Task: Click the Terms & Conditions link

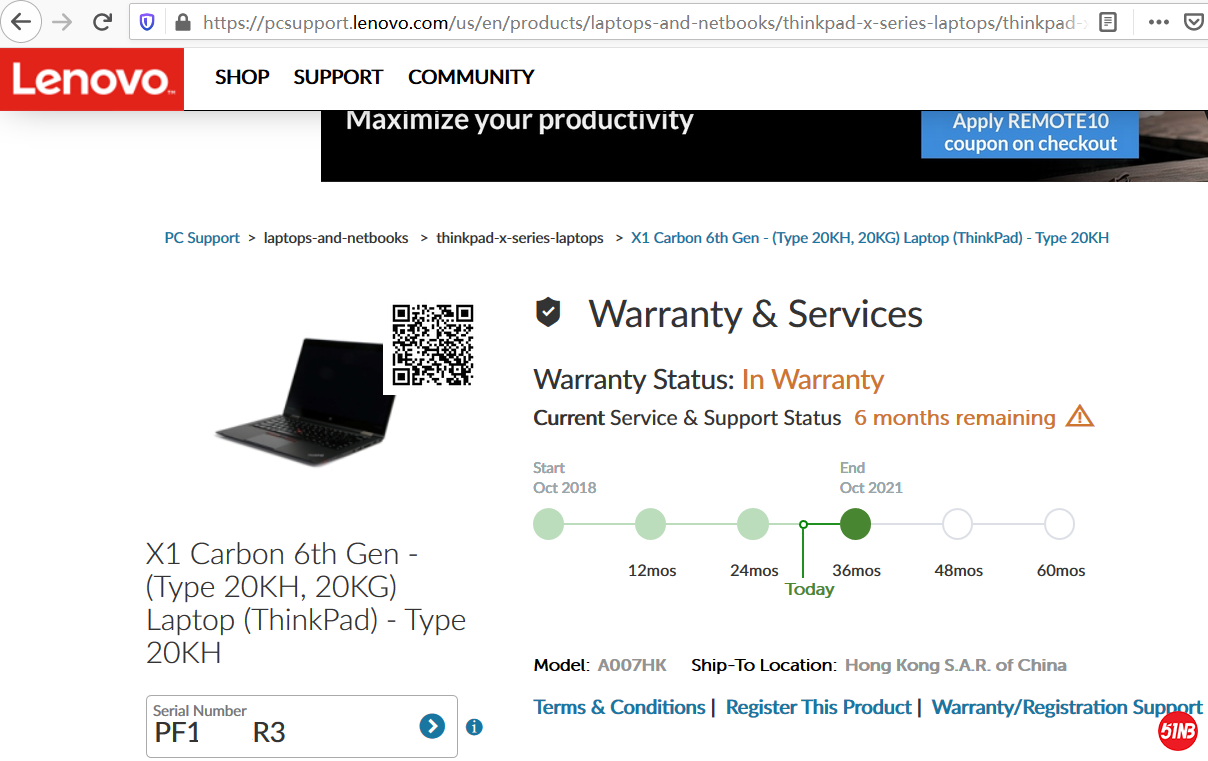Action: pyautogui.click(x=619, y=707)
